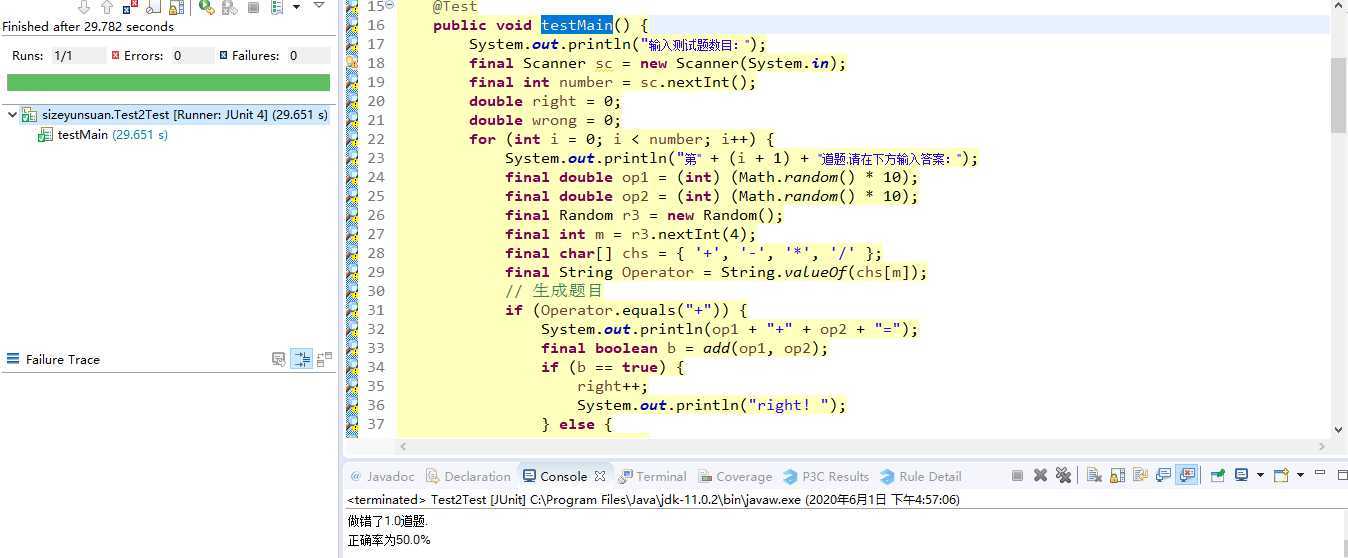Click Rerun Failed Tests First icon
Viewport: 1348px width, 558px height.
coord(230,7)
